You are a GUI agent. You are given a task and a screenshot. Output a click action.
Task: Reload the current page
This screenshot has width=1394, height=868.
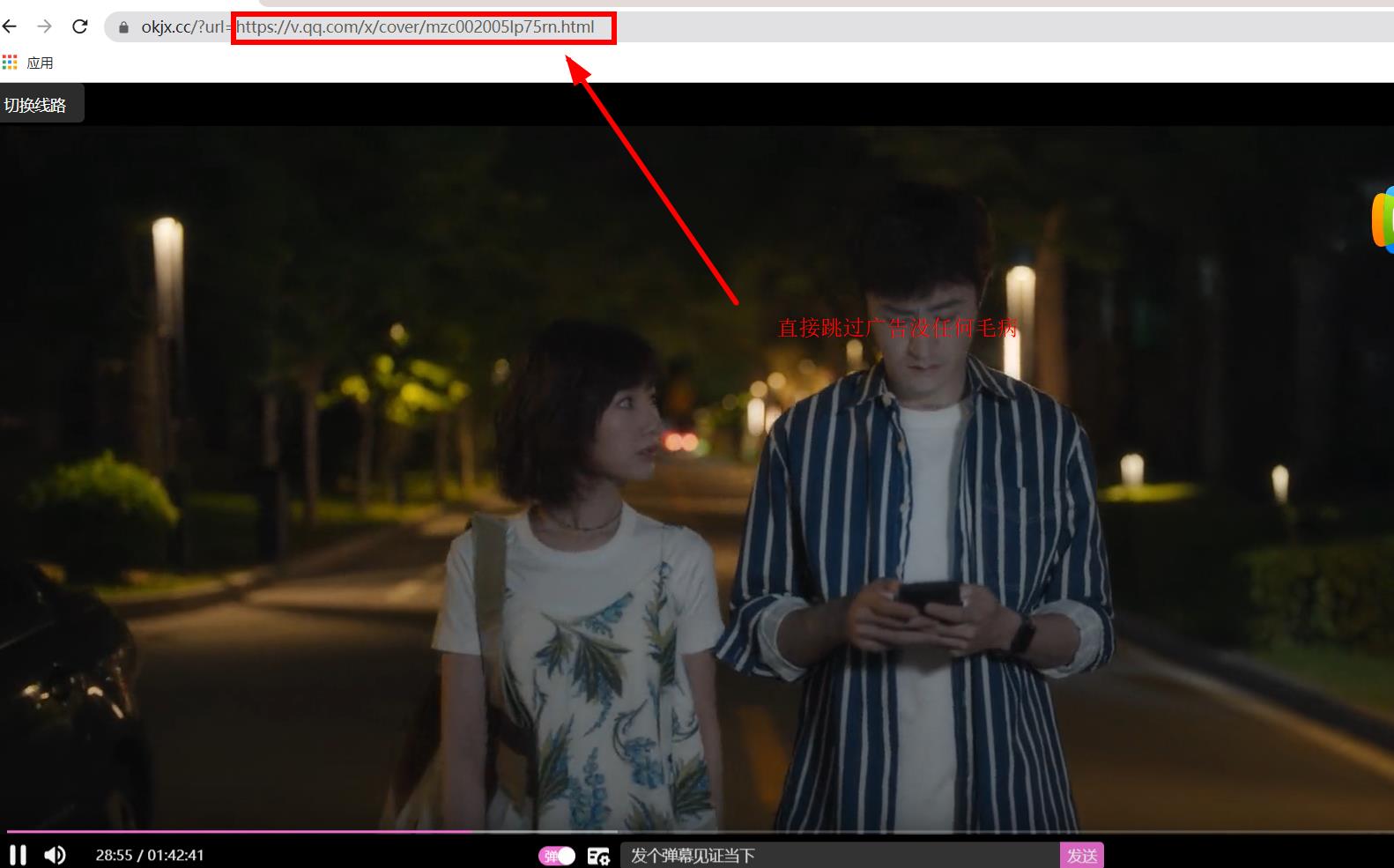80,26
